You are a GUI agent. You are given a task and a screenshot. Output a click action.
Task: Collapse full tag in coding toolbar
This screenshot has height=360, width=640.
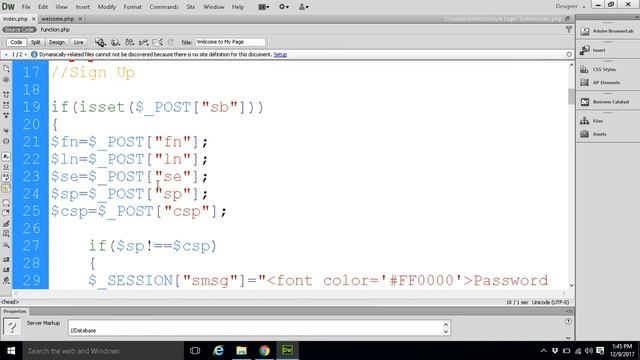coord(6,95)
